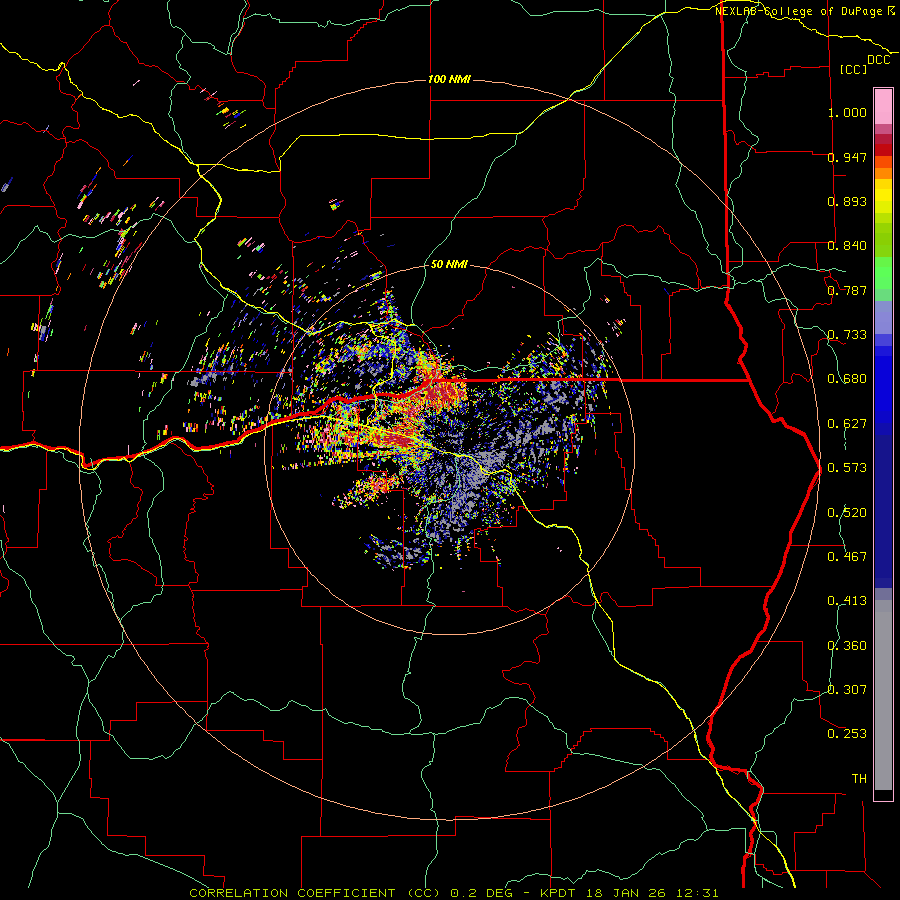Click the 0.787 color scale value
This screenshot has width=900, height=900.
847,290
